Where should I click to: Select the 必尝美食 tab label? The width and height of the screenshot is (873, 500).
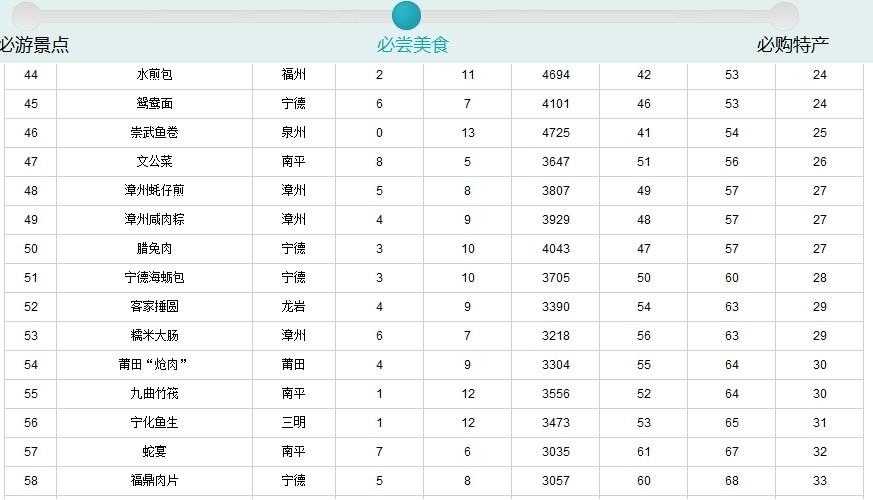(x=413, y=45)
